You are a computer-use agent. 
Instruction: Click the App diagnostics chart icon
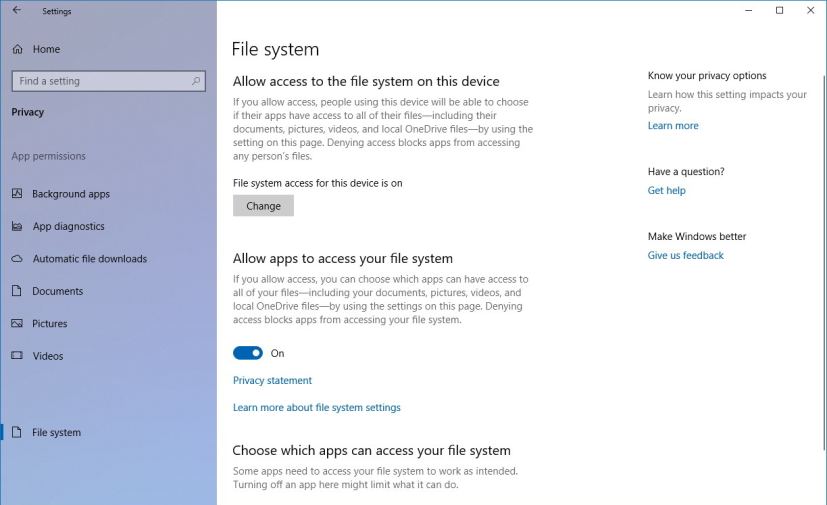[x=17, y=226]
